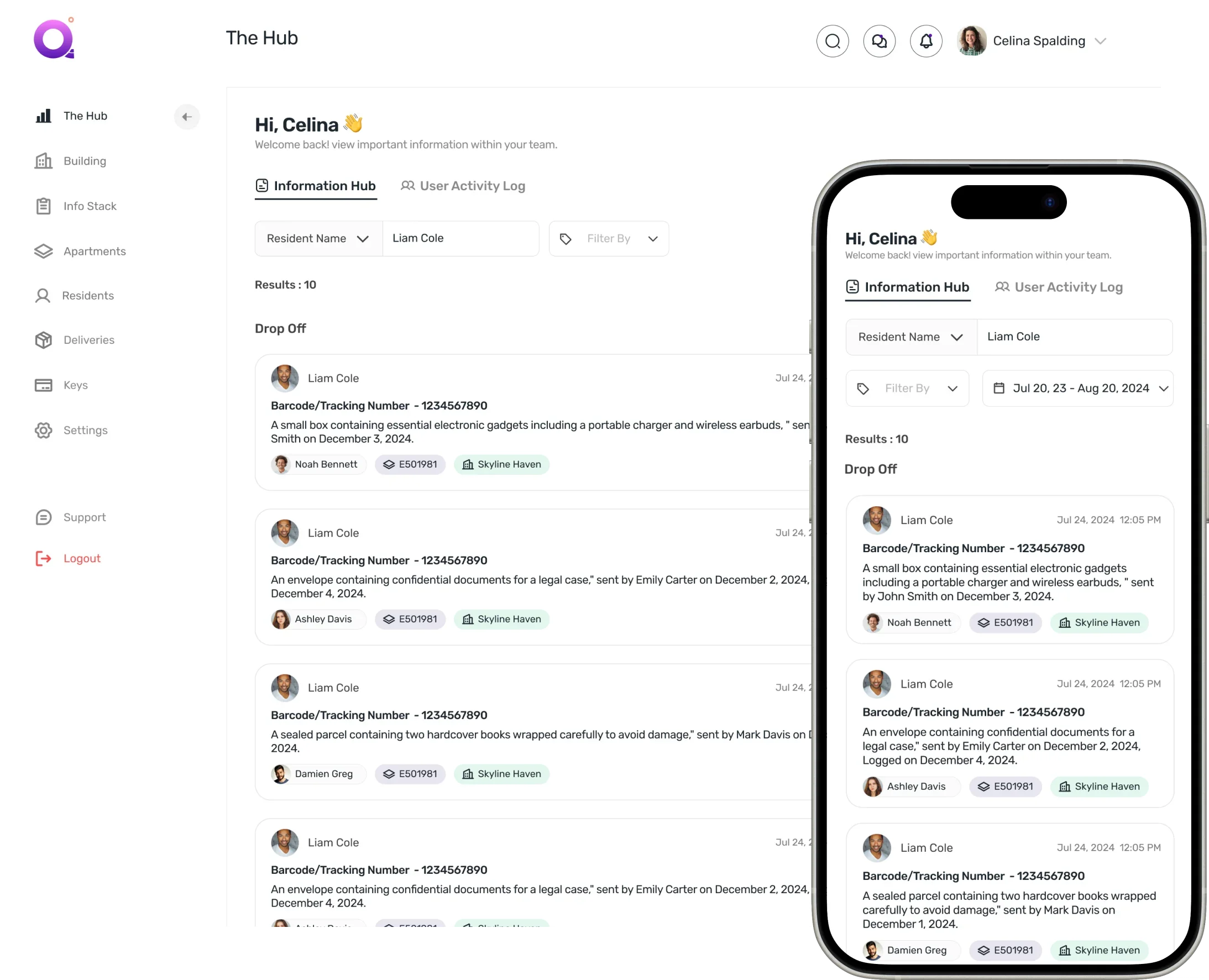The width and height of the screenshot is (1209, 980).
Task: Go to Info Stack section
Action: tap(90, 206)
